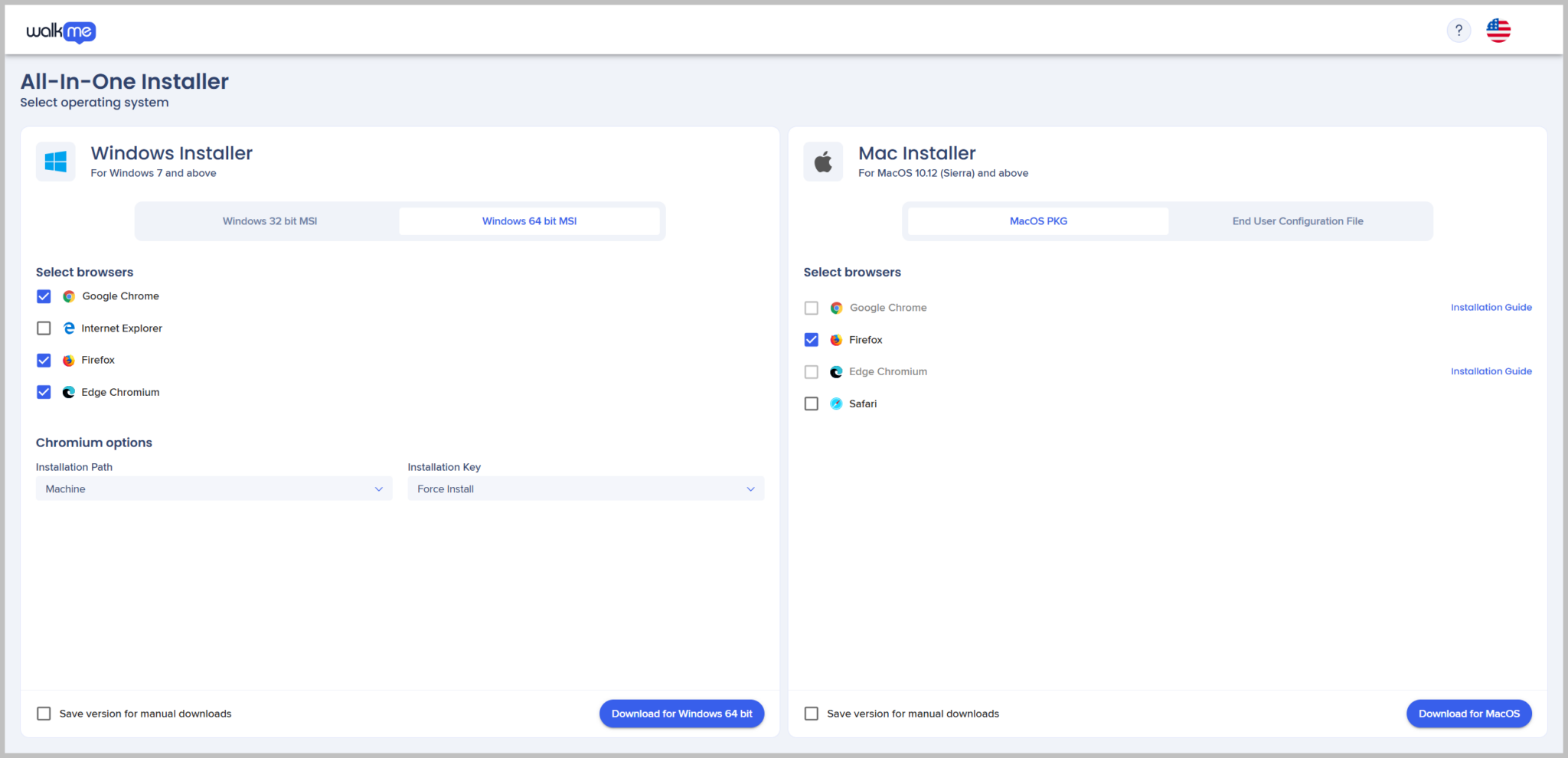Check Safari in Mac browser list
This screenshot has width=1568, height=758.
[x=811, y=404]
